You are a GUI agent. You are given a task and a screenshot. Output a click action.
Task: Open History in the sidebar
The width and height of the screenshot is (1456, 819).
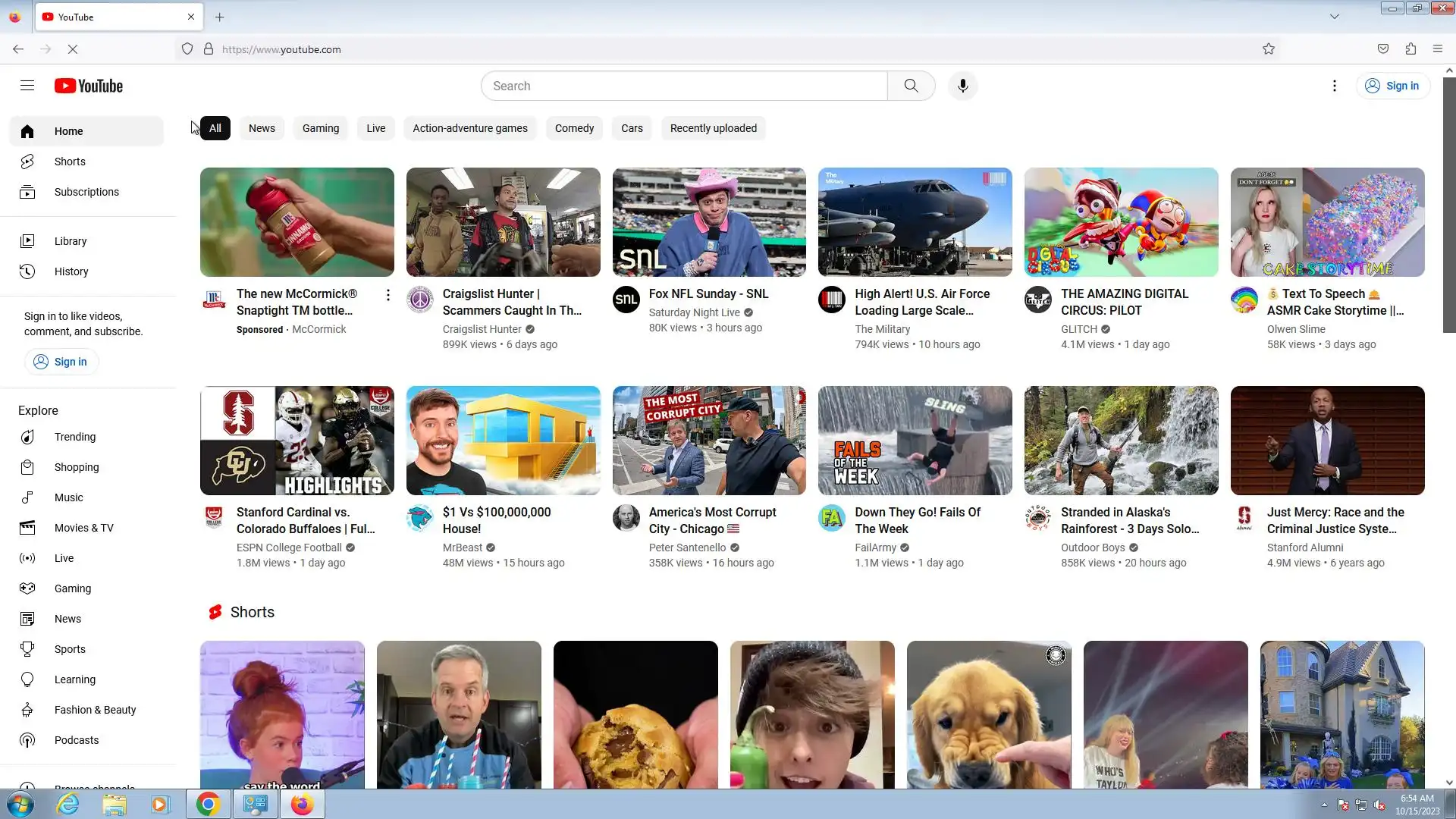click(71, 271)
